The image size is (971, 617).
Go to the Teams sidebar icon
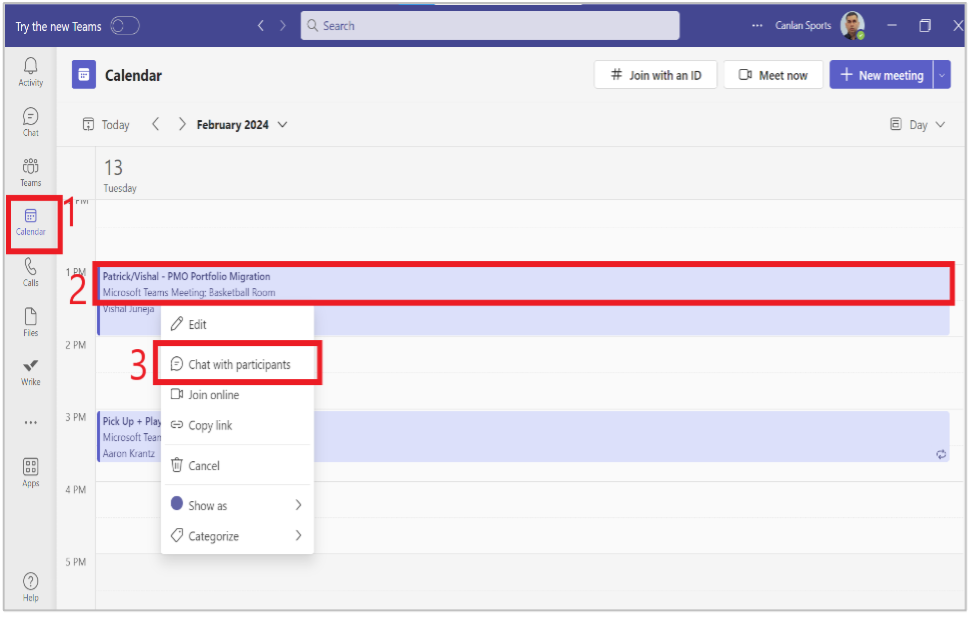click(30, 172)
